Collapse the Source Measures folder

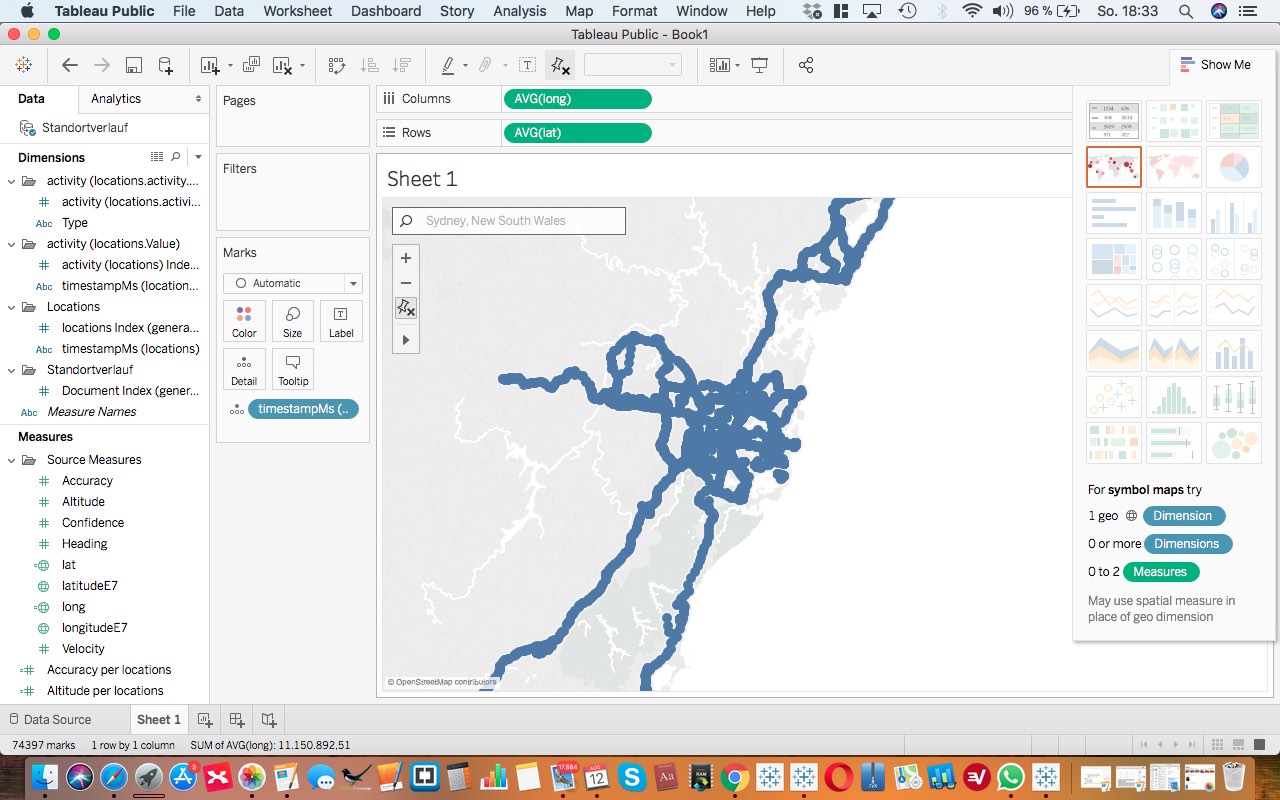click(12, 460)
